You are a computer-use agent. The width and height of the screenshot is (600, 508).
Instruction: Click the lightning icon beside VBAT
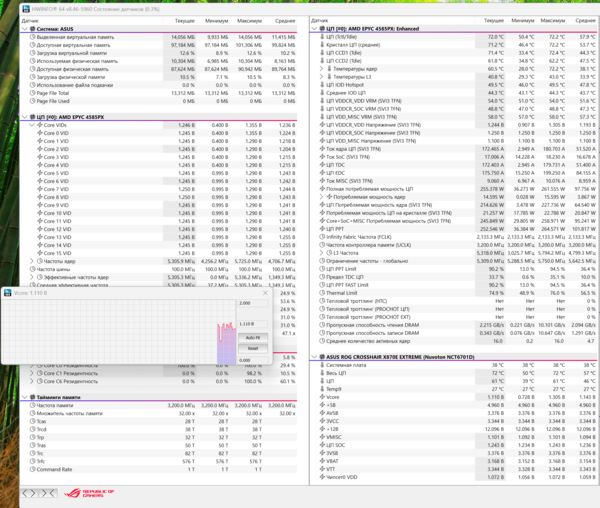pyautogui.click(x=322, y=461)
